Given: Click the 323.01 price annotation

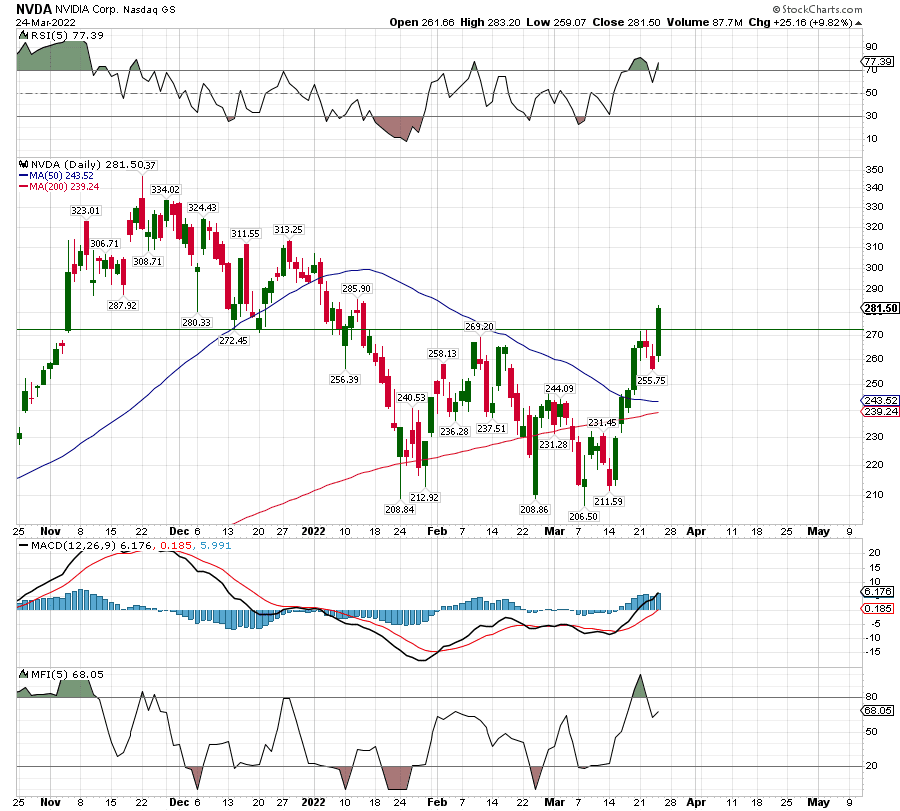Looking at the screenshot, I should point(86,211).
